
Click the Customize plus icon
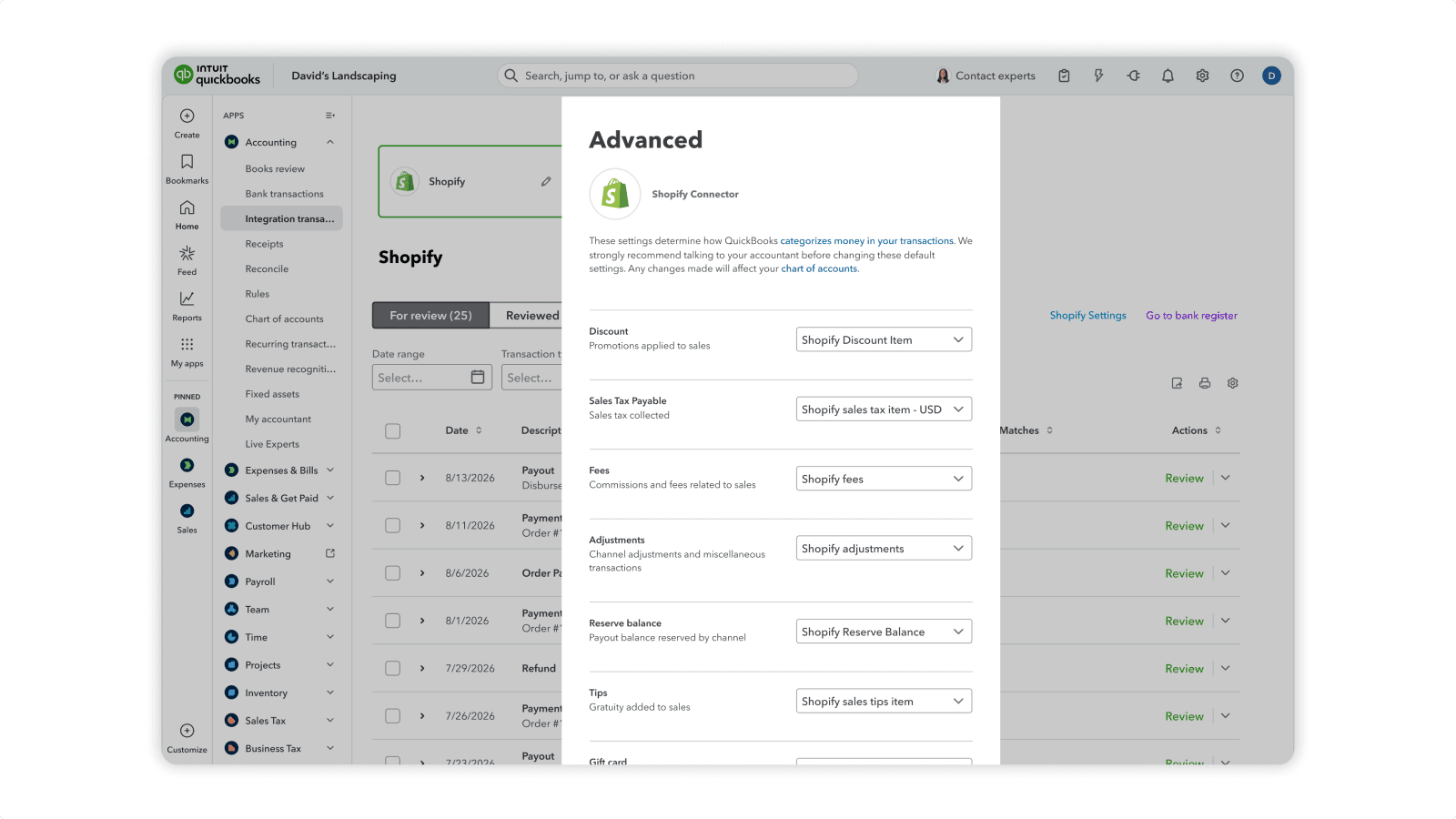point(187,731)
